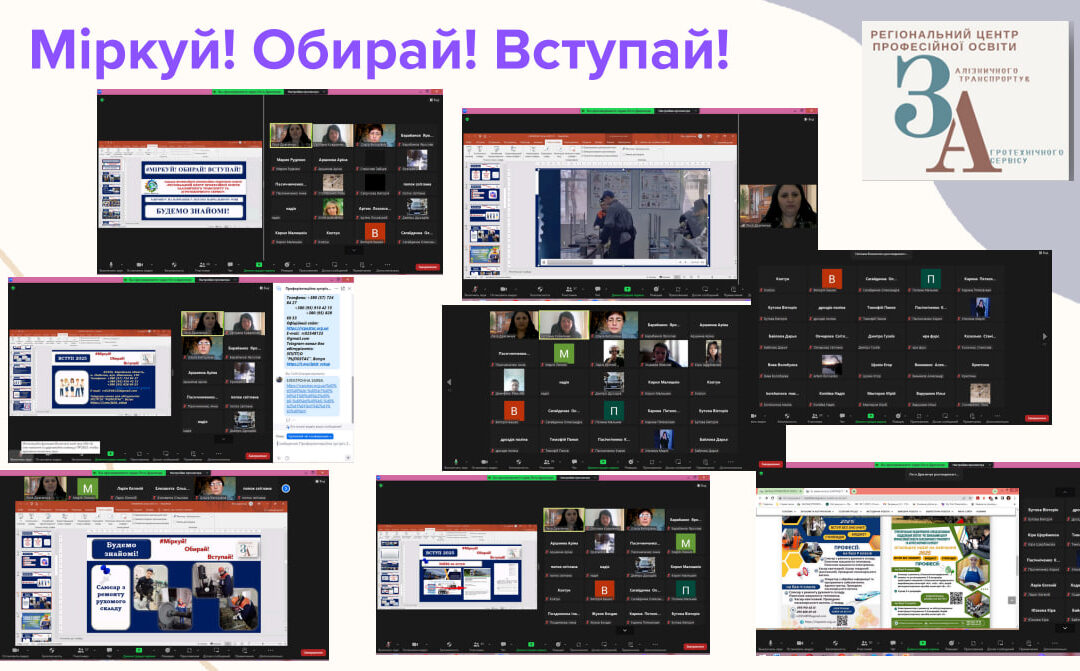Open More options in 'Будемо знайомі!' title-slide Zoom window

pos(388,265)
